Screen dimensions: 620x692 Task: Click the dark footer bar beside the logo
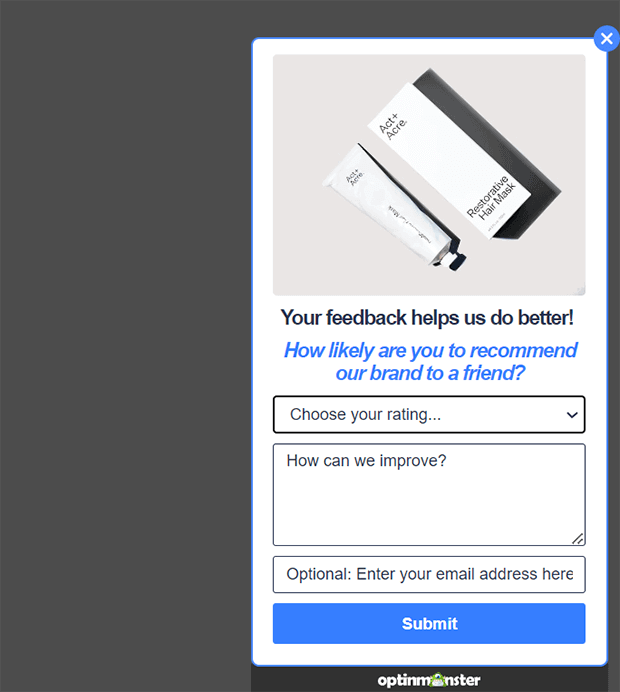(x=313, y=680)
